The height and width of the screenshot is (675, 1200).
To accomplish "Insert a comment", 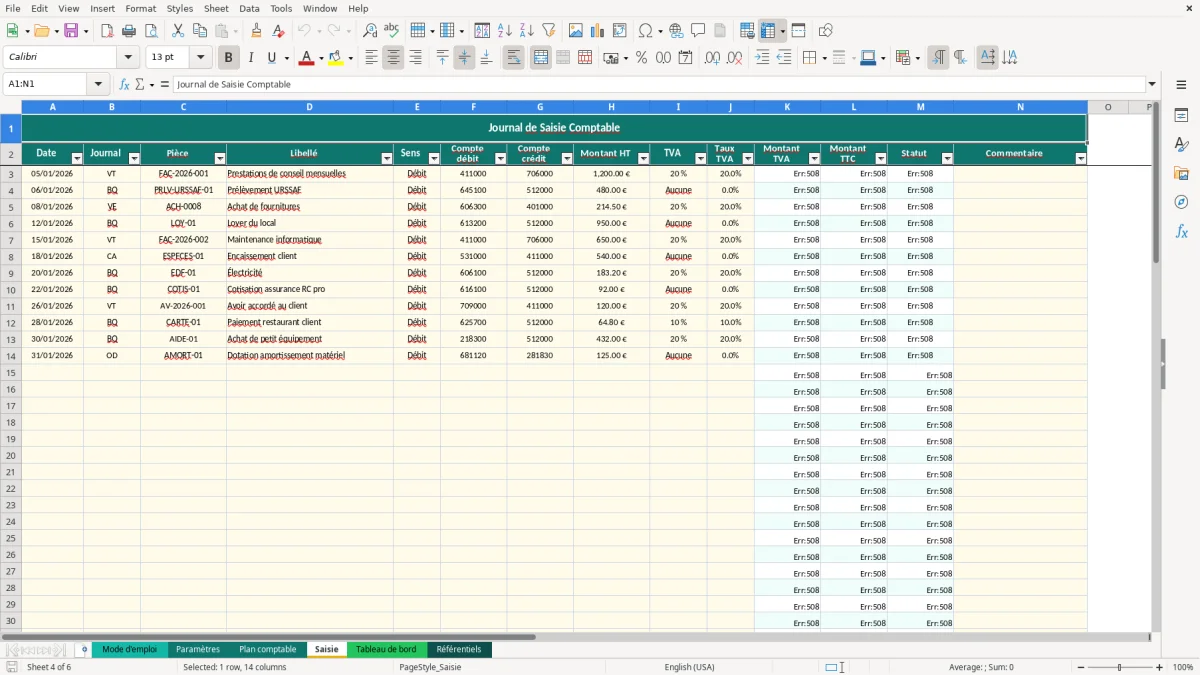I will tap(698, 31).
